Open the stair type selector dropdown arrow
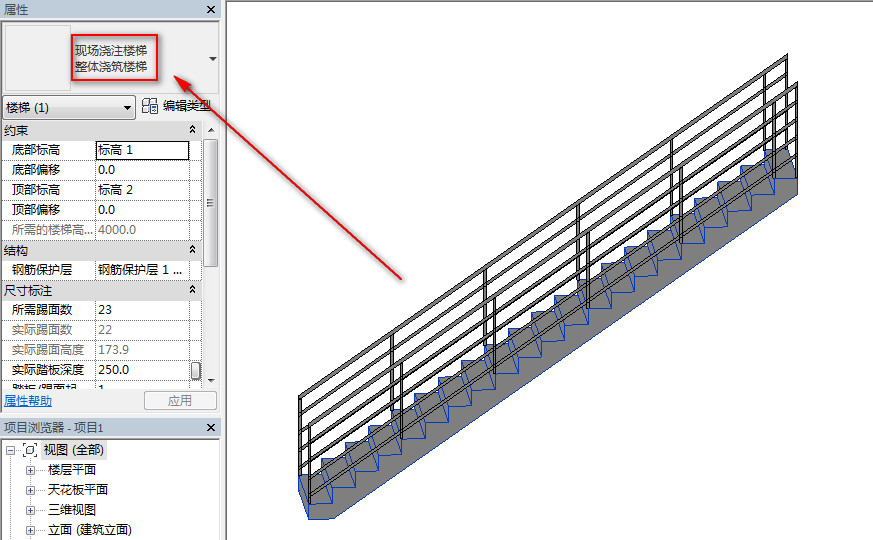This screenshot has width=873, height=540. (x=212, y=59)
